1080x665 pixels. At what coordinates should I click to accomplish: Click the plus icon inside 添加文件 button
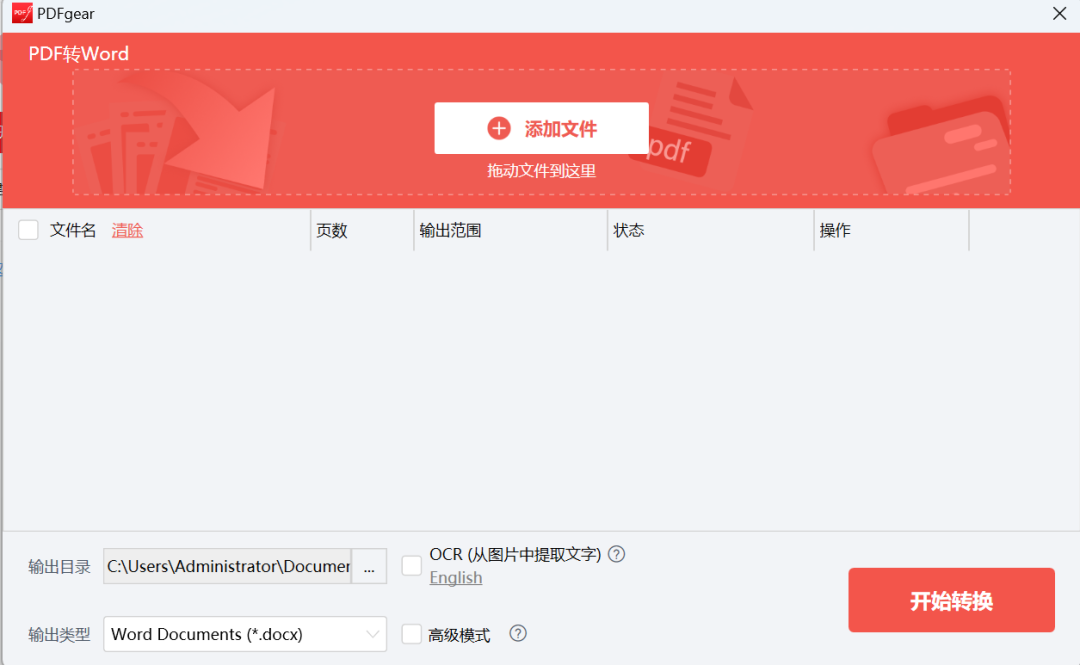pyautogui.click(x=498, y=127)
